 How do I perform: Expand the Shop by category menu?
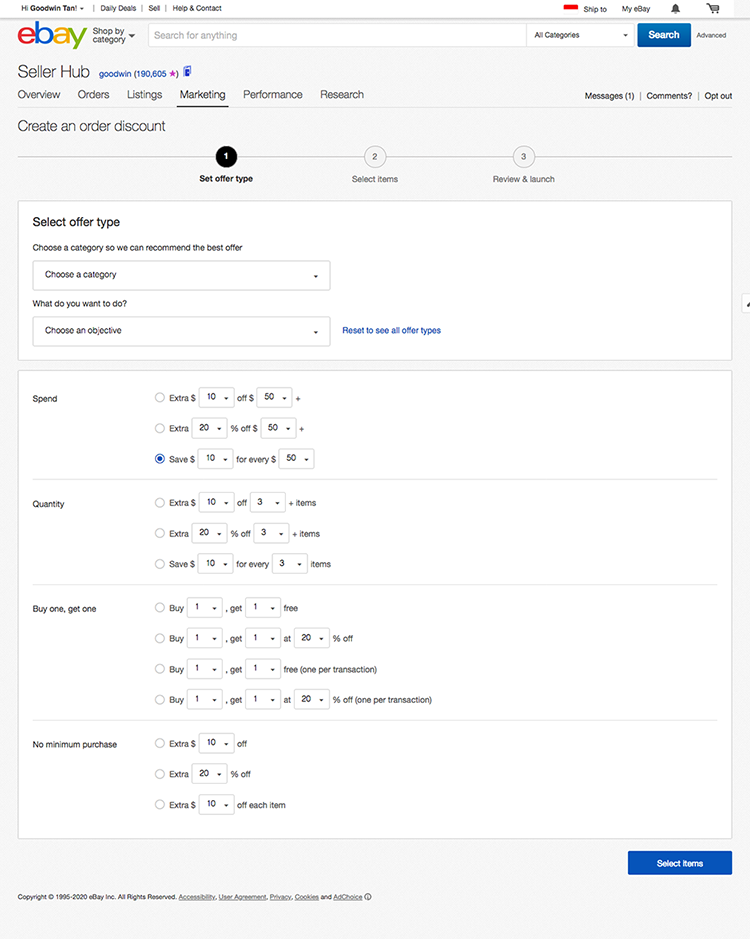pyautogui.click(x=113, y=35)
